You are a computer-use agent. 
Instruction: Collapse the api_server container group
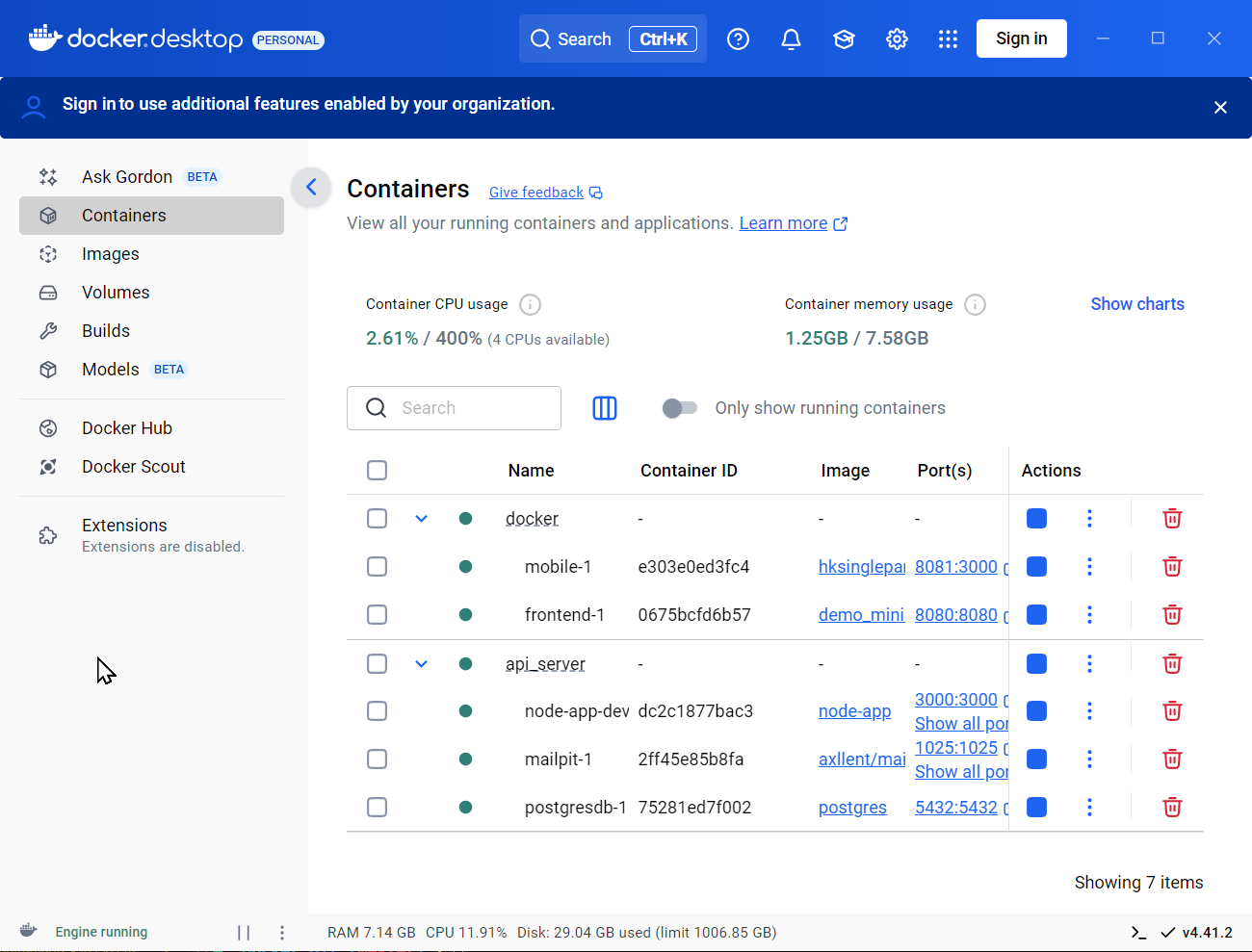[421, 664]
